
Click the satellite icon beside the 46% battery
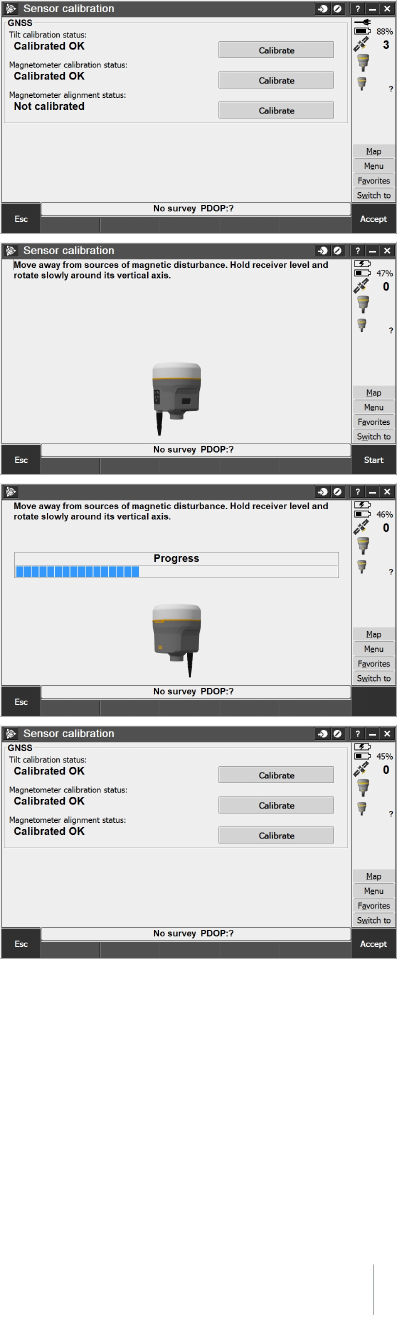tap(361, 529)
